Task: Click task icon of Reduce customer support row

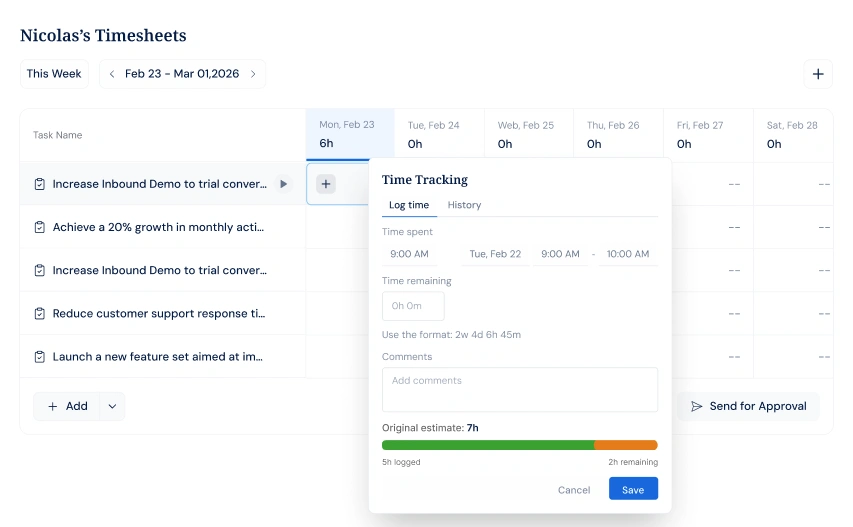Action: (x=40, y=314)
